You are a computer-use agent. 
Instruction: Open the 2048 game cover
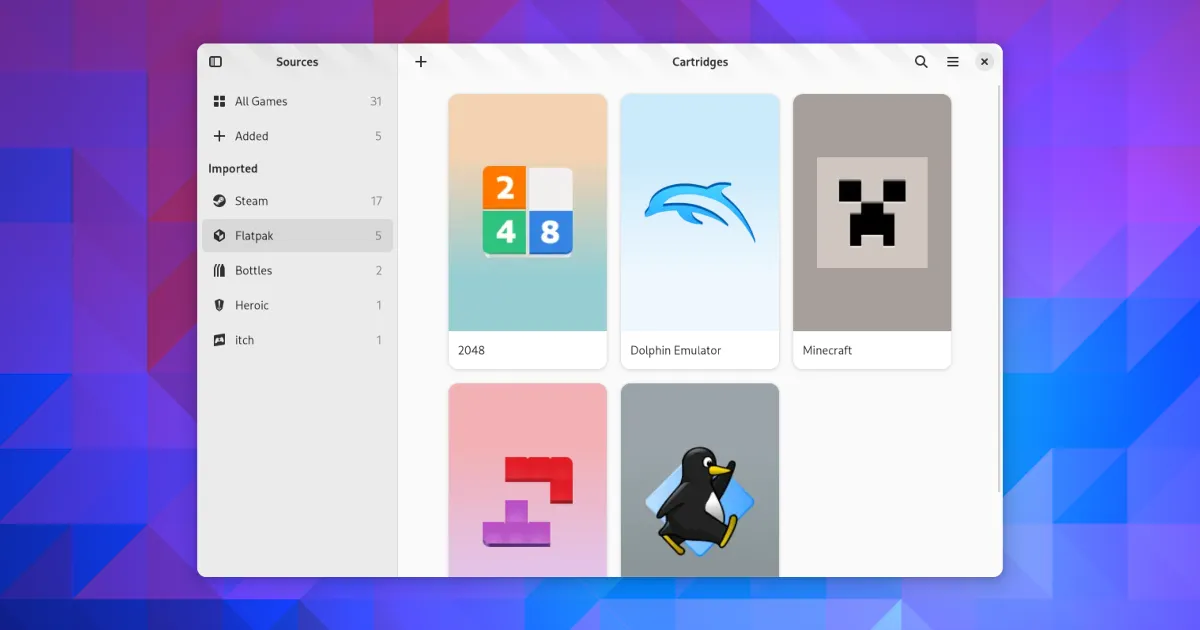[x=527, y=213]
